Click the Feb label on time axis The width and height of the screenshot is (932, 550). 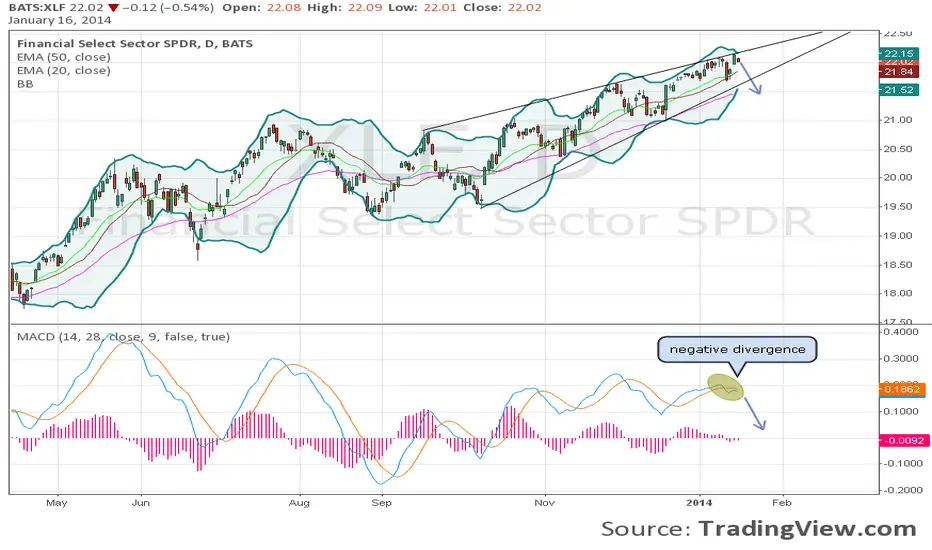point(782,503)
